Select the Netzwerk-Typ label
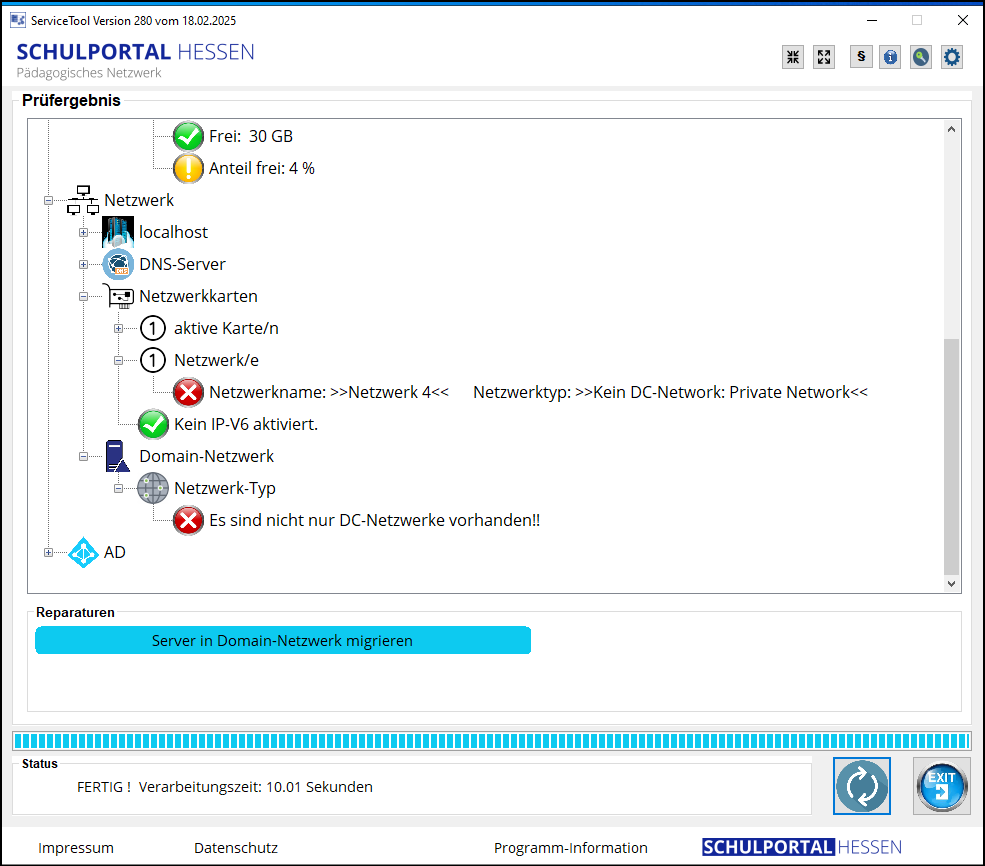The height and width of the screenshot is (866, 985). 225,489
